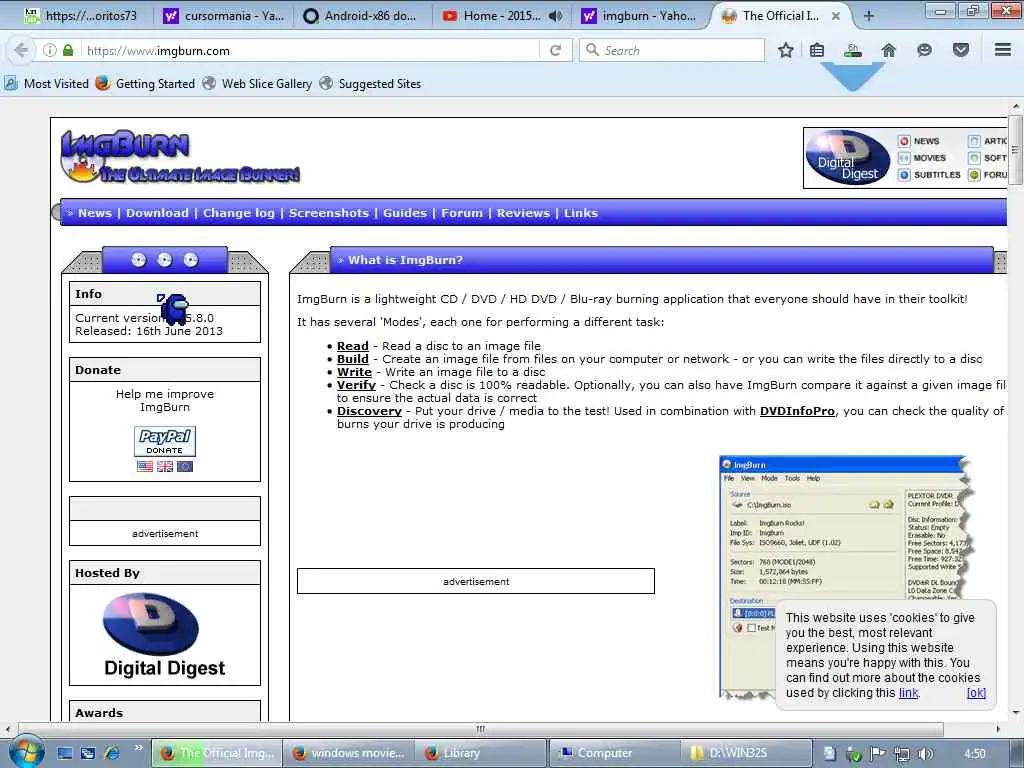The image size is (1024, 768).
Task: Open the Firefox hamburger menu
Action: pyautogui.click(x=1003, y=50)
